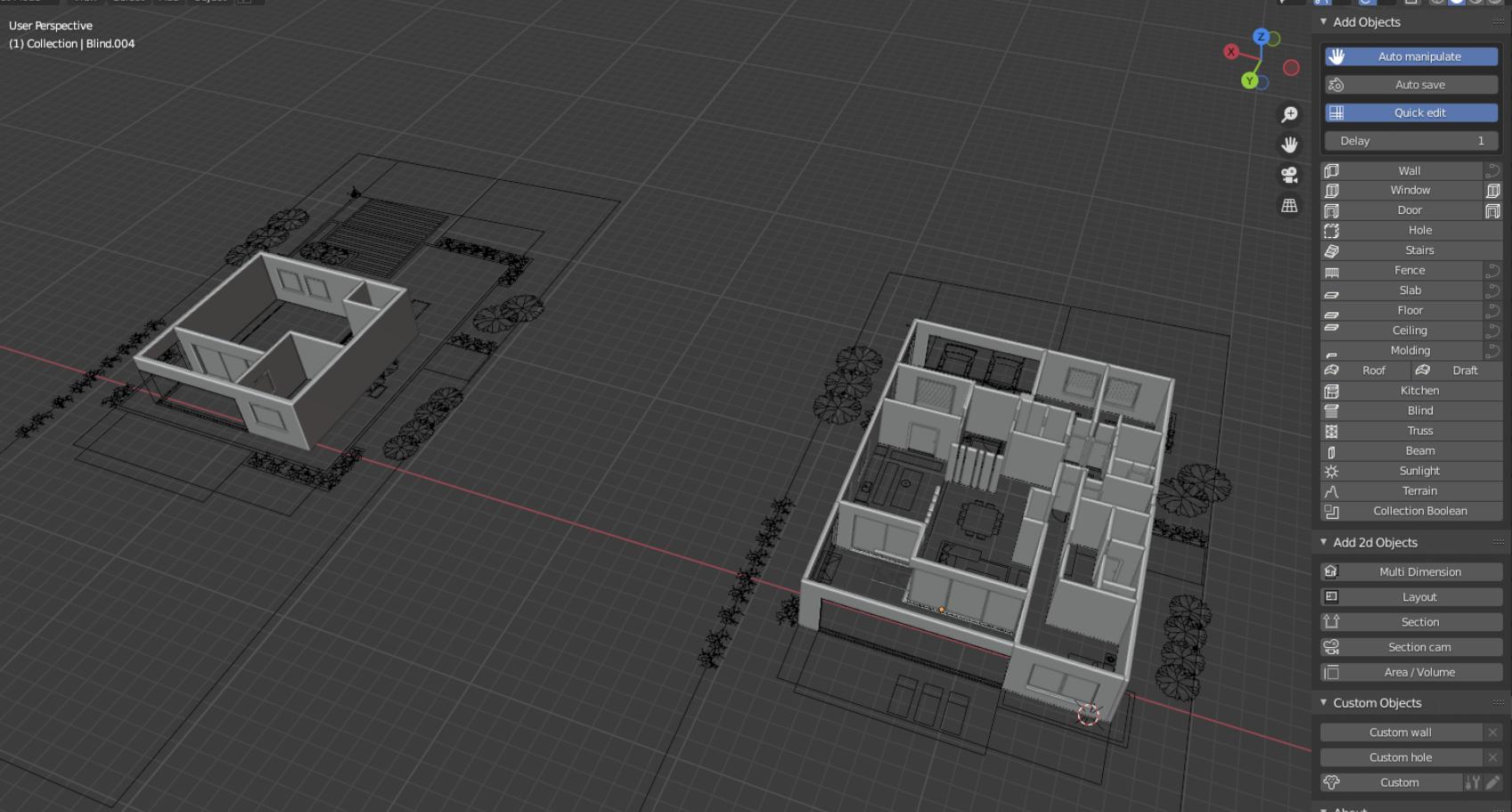
Task: Click the red X axis on gizmo
Action: coord(1231,52)
